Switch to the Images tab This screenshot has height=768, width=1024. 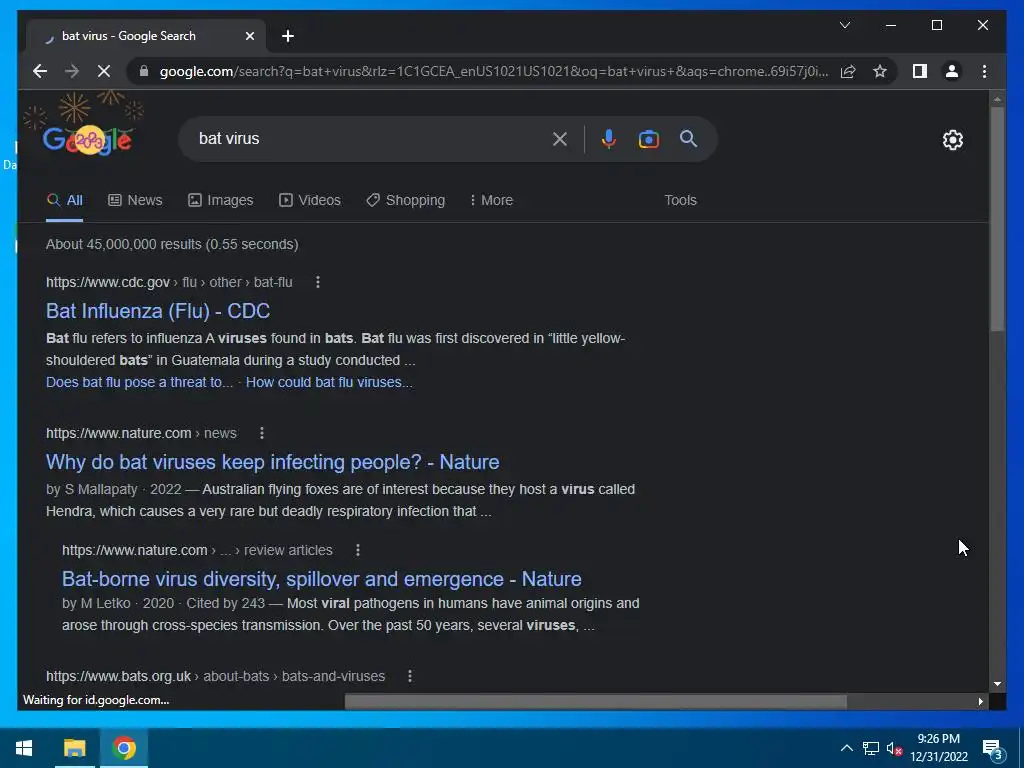[x=221, y=200]
